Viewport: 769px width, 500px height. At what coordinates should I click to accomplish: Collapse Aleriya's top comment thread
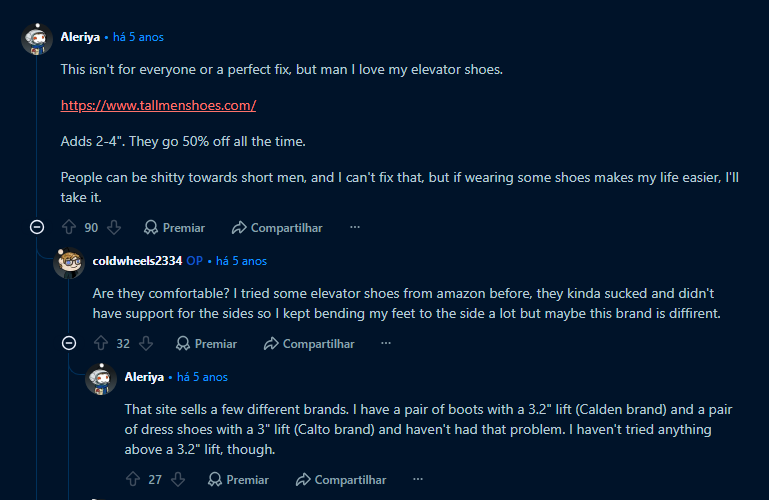pyautogui.click(x=37, y=227)
